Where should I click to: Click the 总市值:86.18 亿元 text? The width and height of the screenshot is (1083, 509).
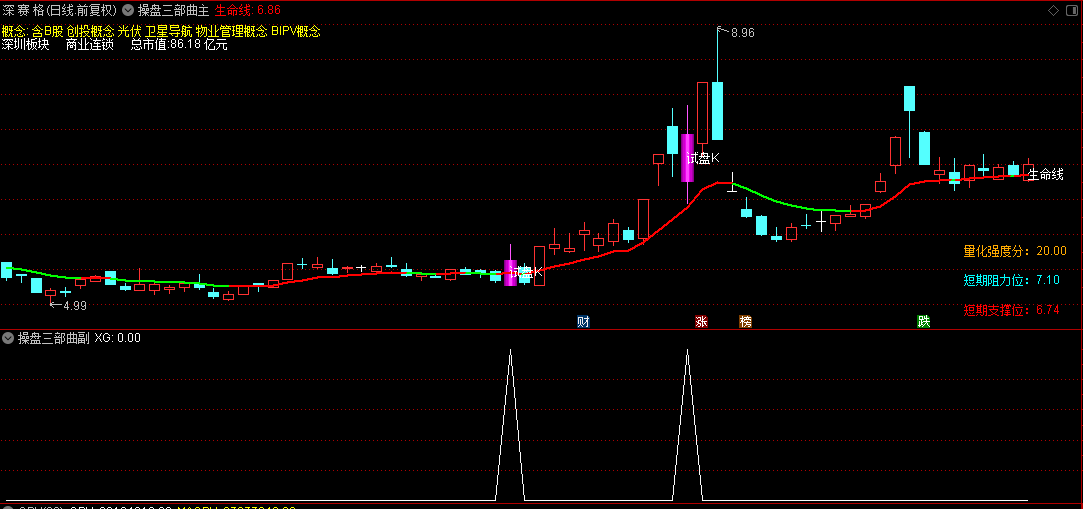(179, 45)
